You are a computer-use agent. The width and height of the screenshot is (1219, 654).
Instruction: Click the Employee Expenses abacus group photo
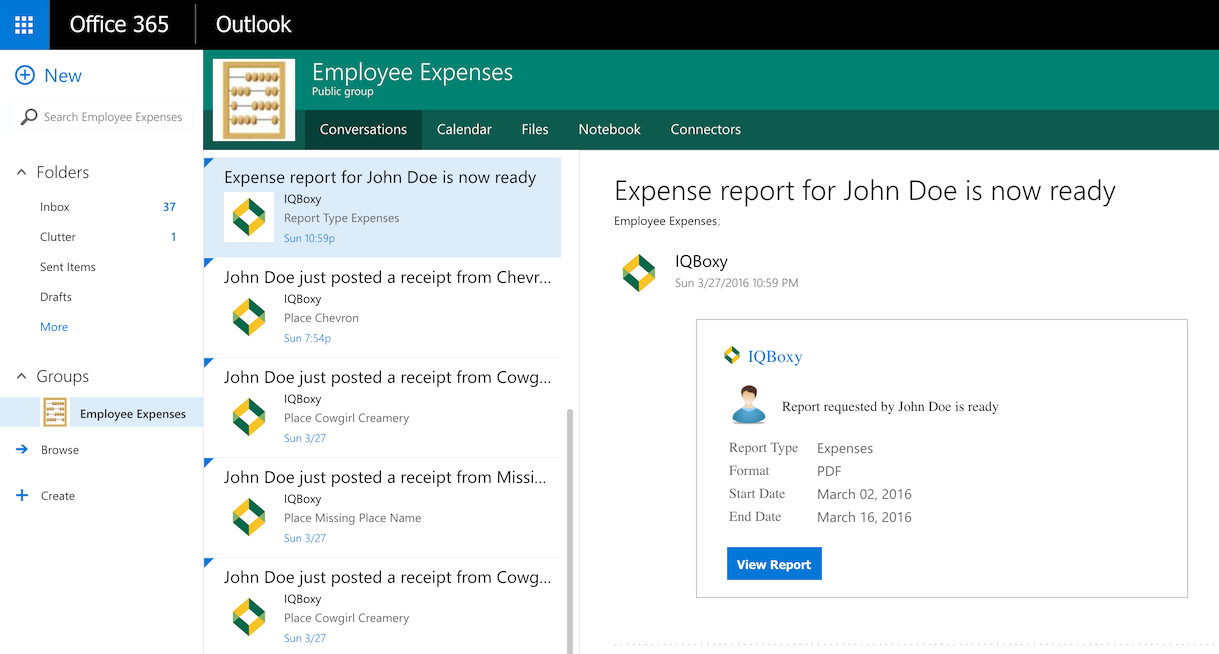pyautogui.click(x=254, y=100)
